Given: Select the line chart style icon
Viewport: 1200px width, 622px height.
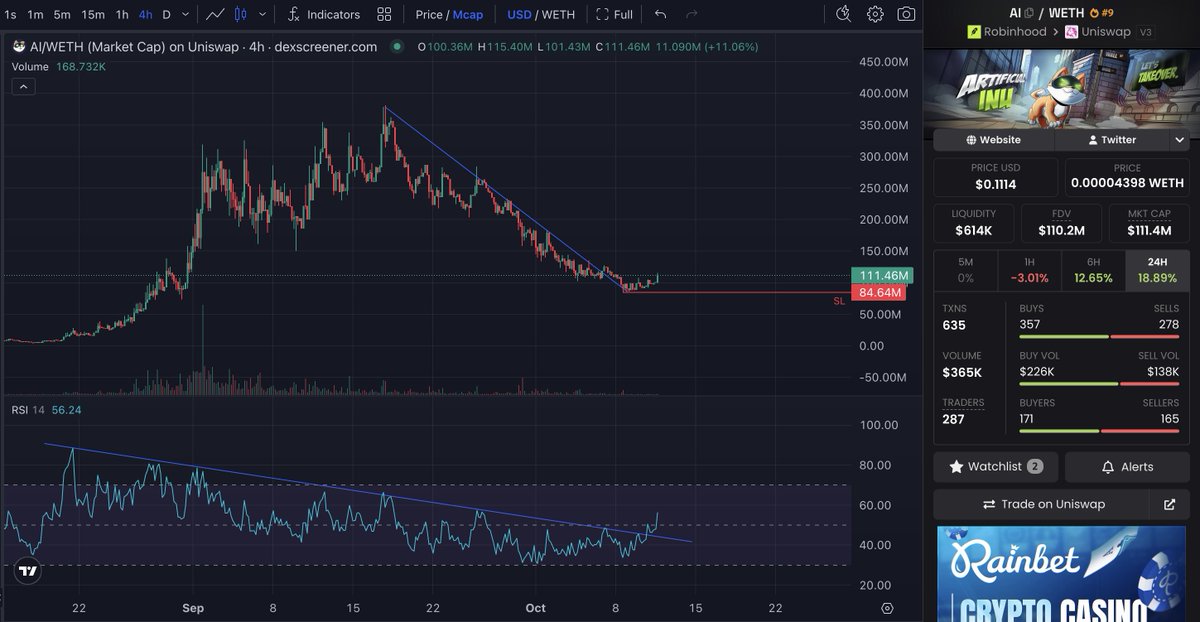Looking at the screenshot, I should (216, 15).
